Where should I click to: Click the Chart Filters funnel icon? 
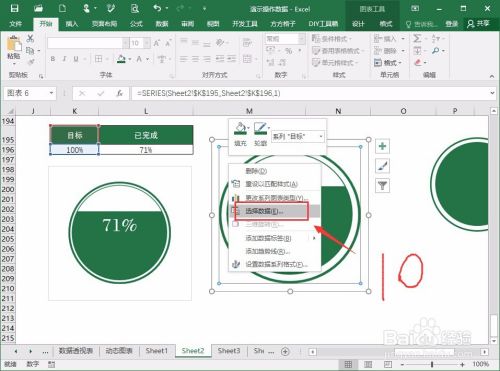coord(382,185)
